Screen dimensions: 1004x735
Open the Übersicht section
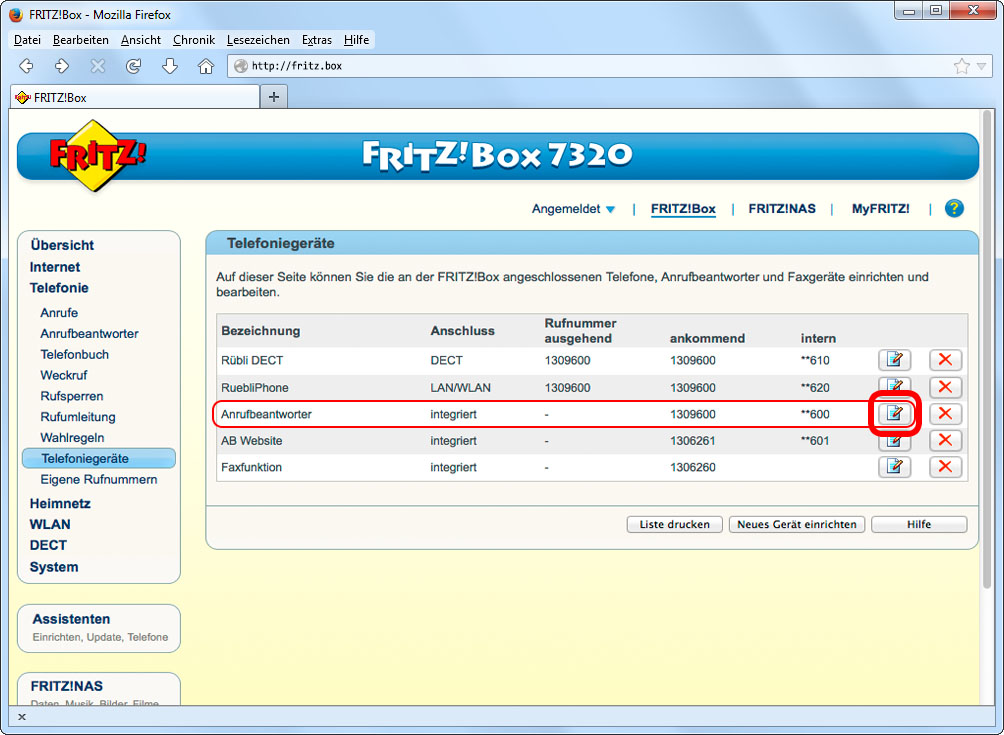[62, 245]
